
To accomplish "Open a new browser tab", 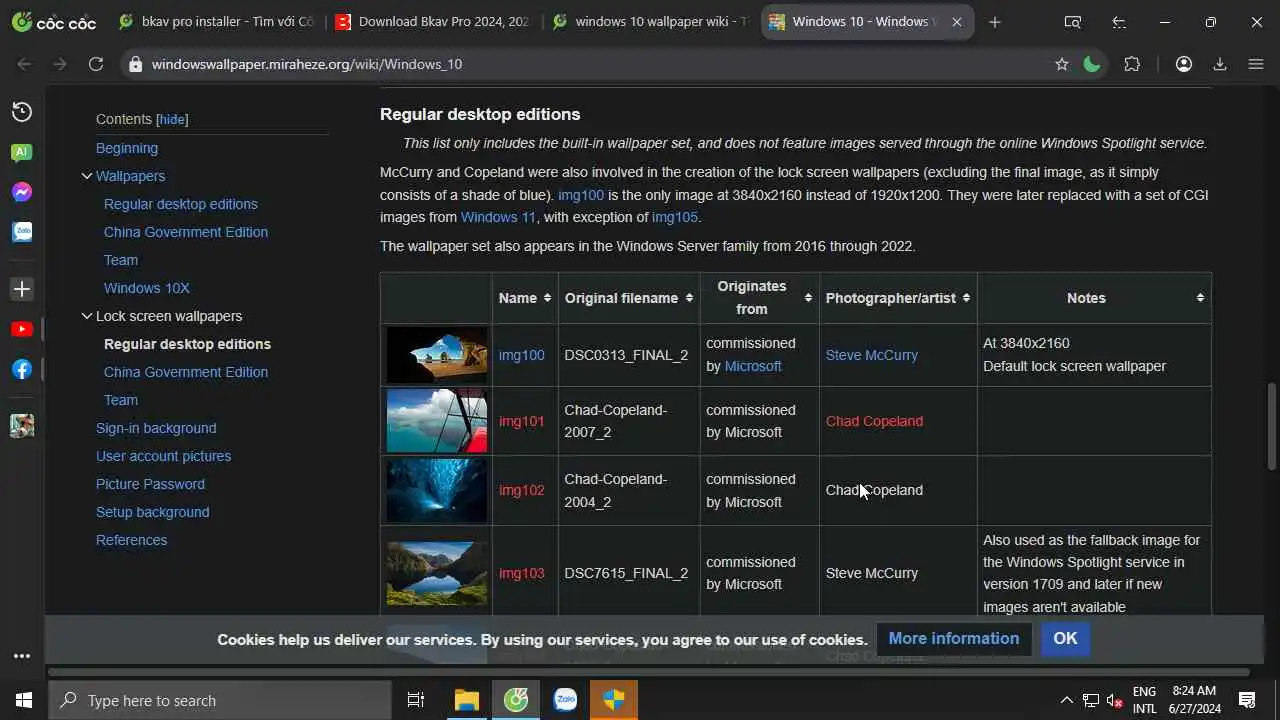I will click(994, 22).
